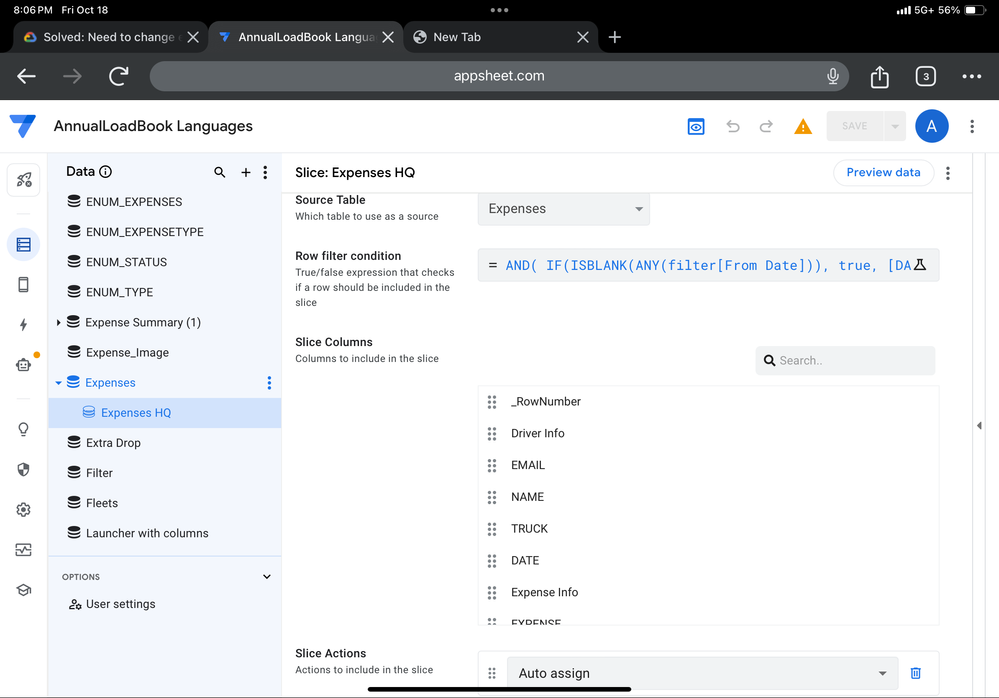The height and width of the screenshot is (698, 999).
Task: Open a new browser tab with plus
Action: point(614,37)
